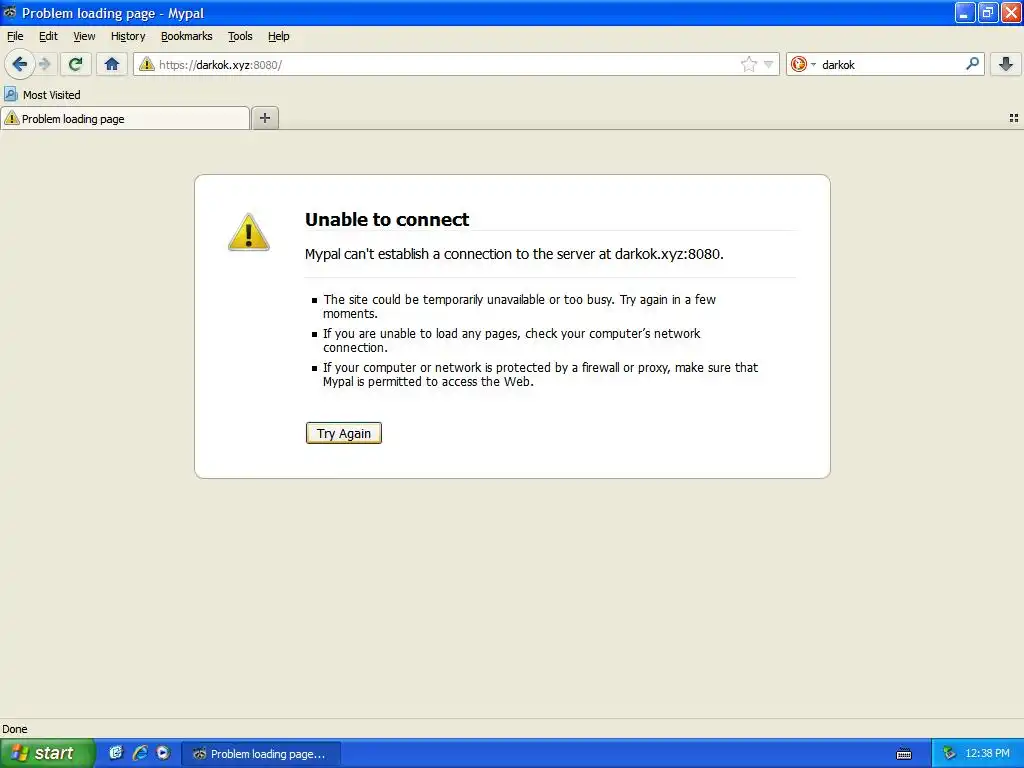The height and width of the screenshot is (768, 1024).
Task: Open the Bookmarks menu
Action: click(x=187, y=36)
